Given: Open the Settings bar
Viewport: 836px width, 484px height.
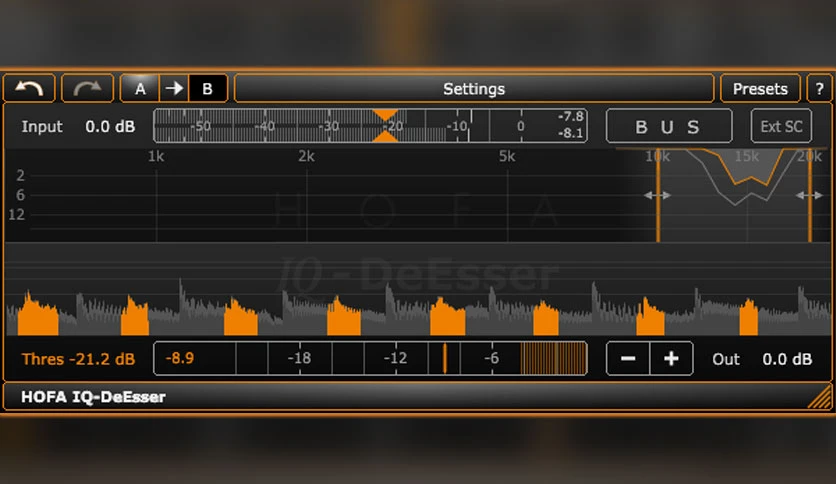Looking at the screenshot, I should 474,88.
